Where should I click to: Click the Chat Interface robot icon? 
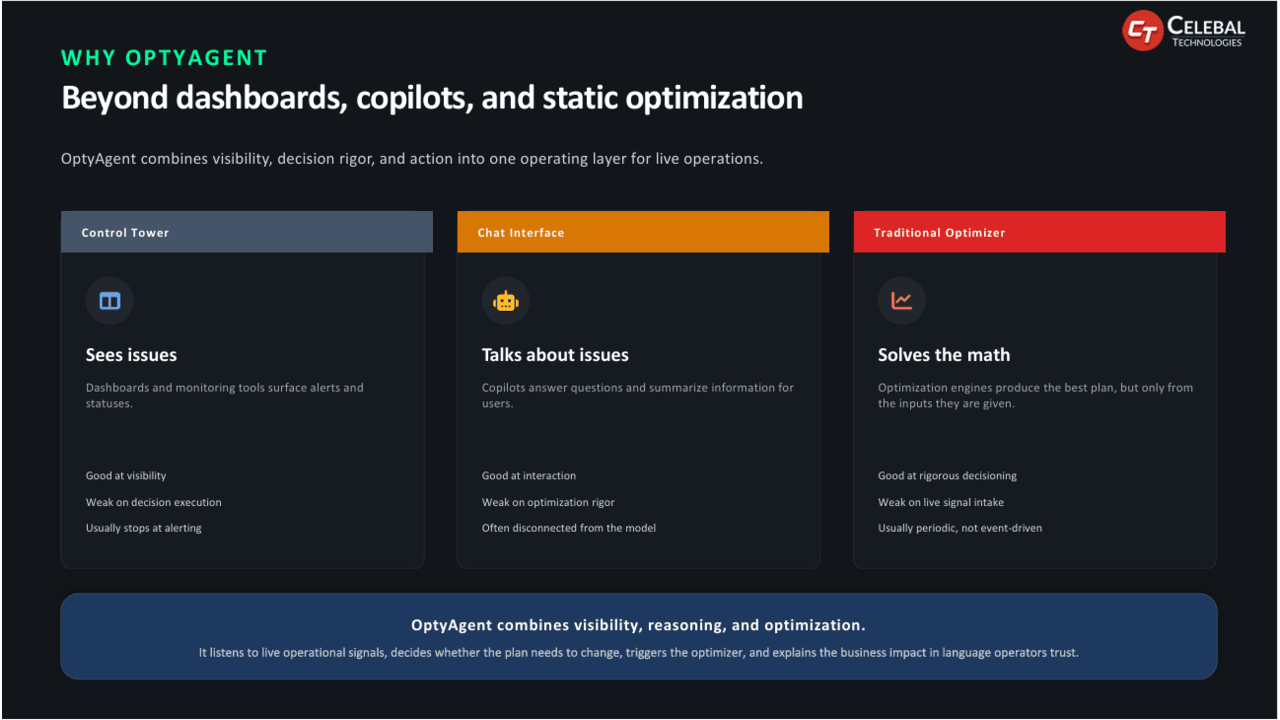[x=506, y=301]
